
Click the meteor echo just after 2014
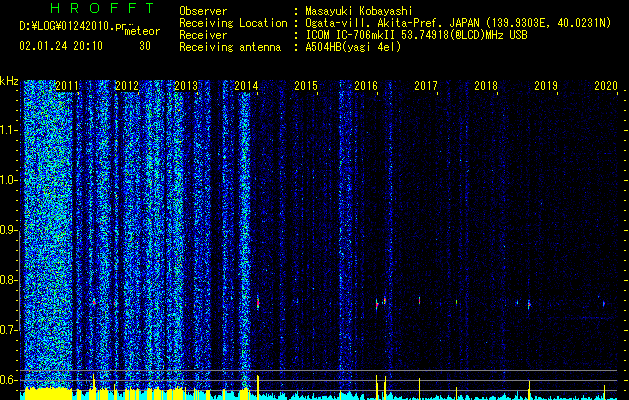(258, 302)
